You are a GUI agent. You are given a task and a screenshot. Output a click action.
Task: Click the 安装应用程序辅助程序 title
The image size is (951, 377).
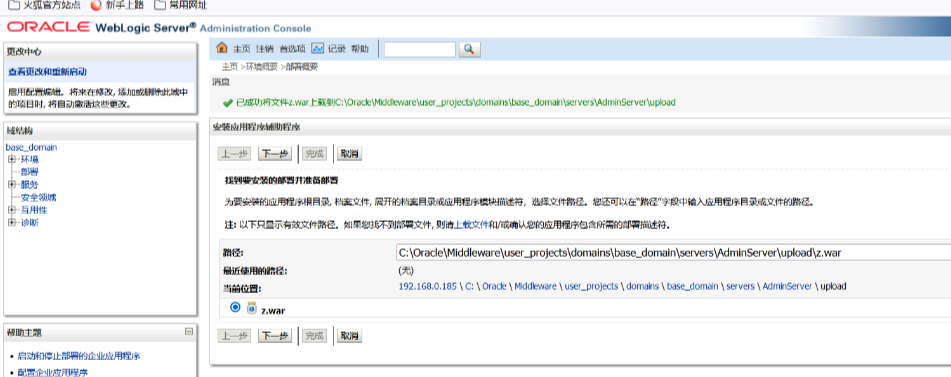pos(257,127)
